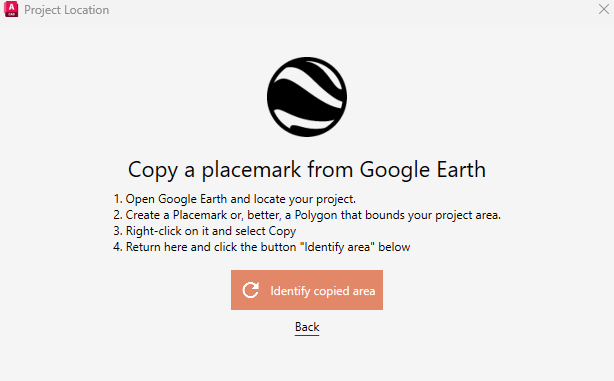Screen dimensions: 614x381
Task: Go back using the Back link
Action: coord(307,327)
